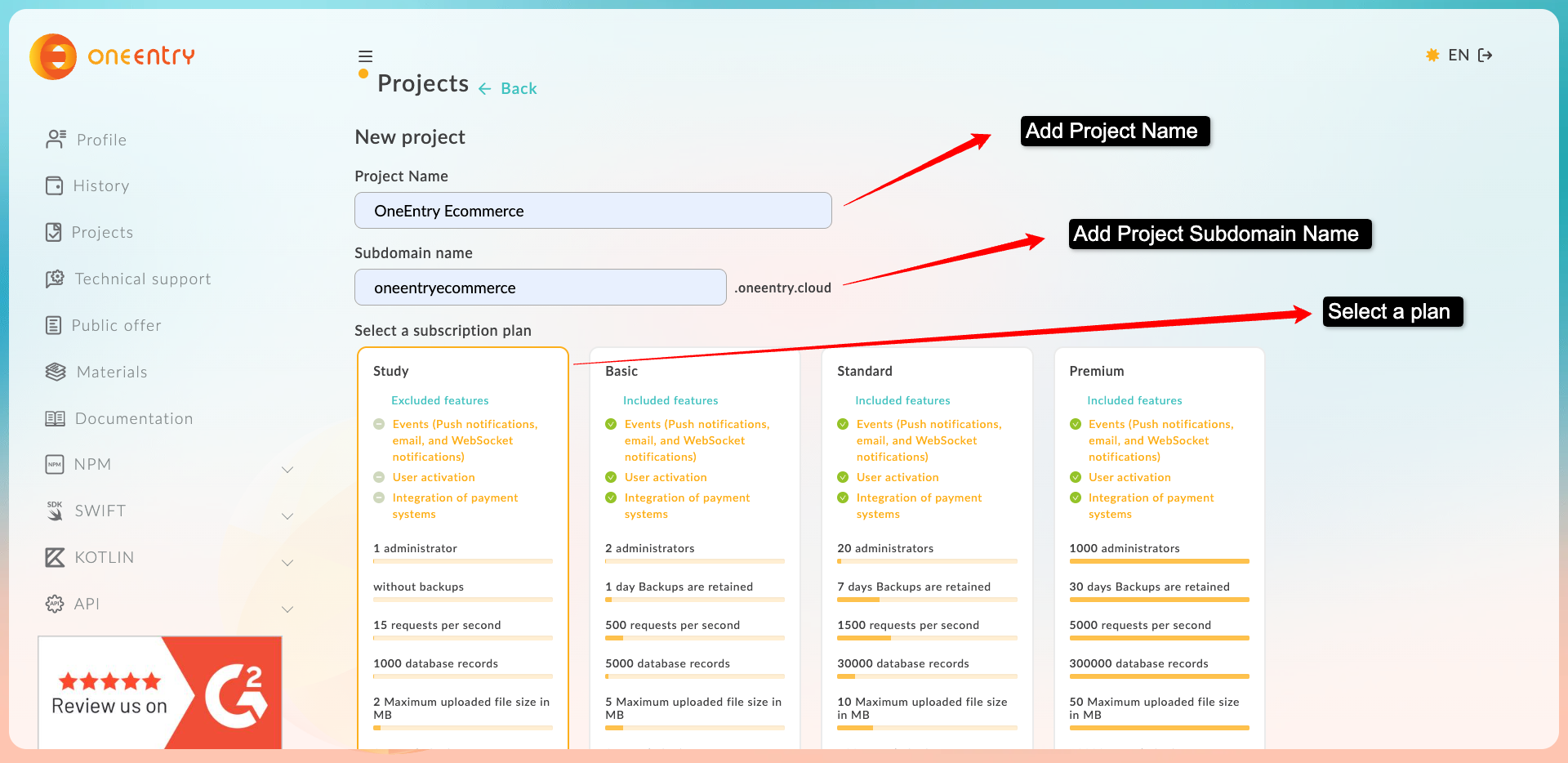Click Standard plan User activation checkmark
The height and width of the screenshot is (763, 1568).
tap(843, 477)
